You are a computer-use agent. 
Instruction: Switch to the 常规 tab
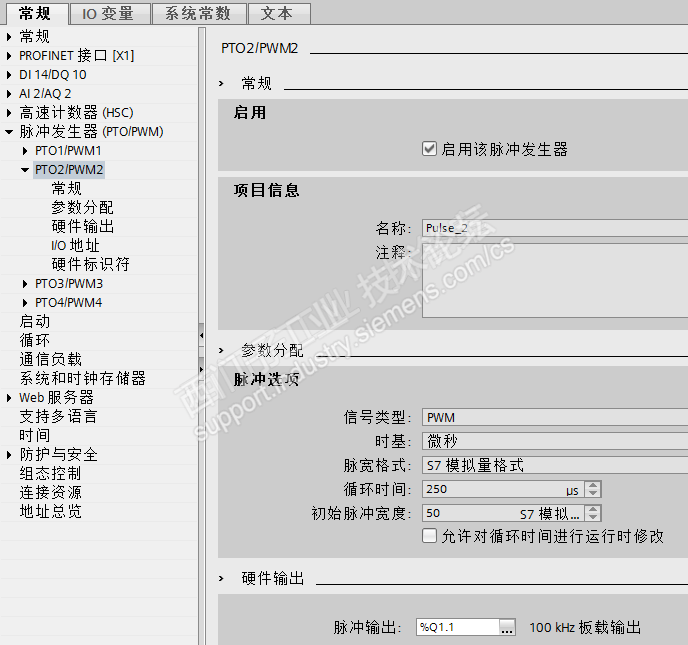(x=35, y=13)
